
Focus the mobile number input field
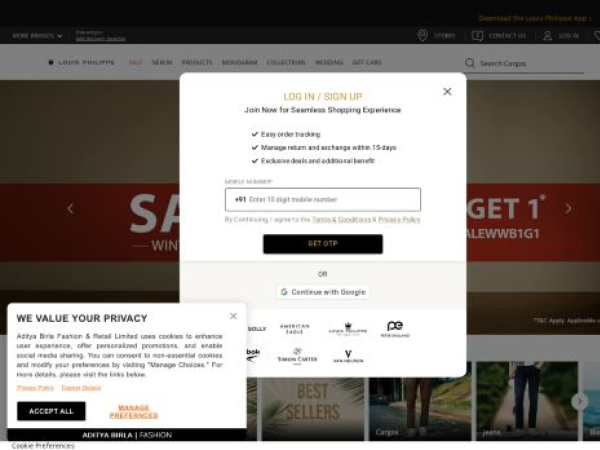(x=323, y=199)
